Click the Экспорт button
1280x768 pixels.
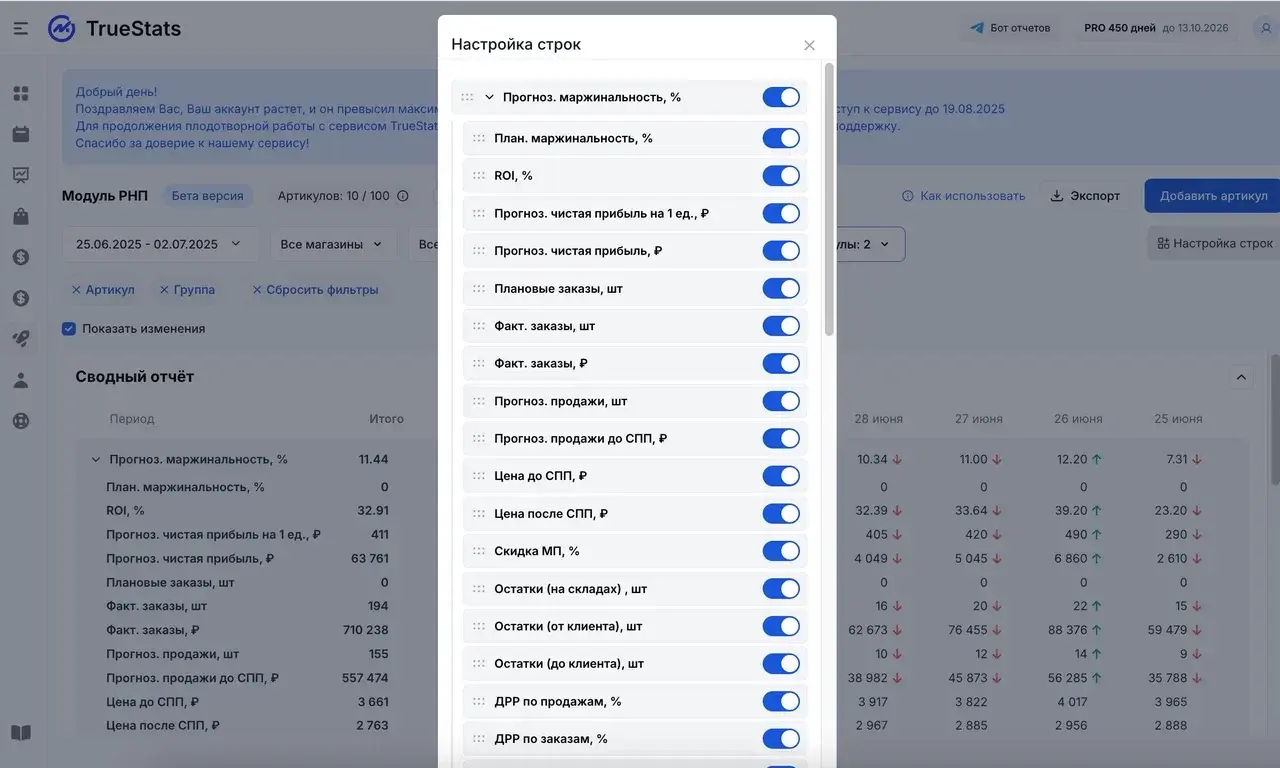click(1086, 196)
